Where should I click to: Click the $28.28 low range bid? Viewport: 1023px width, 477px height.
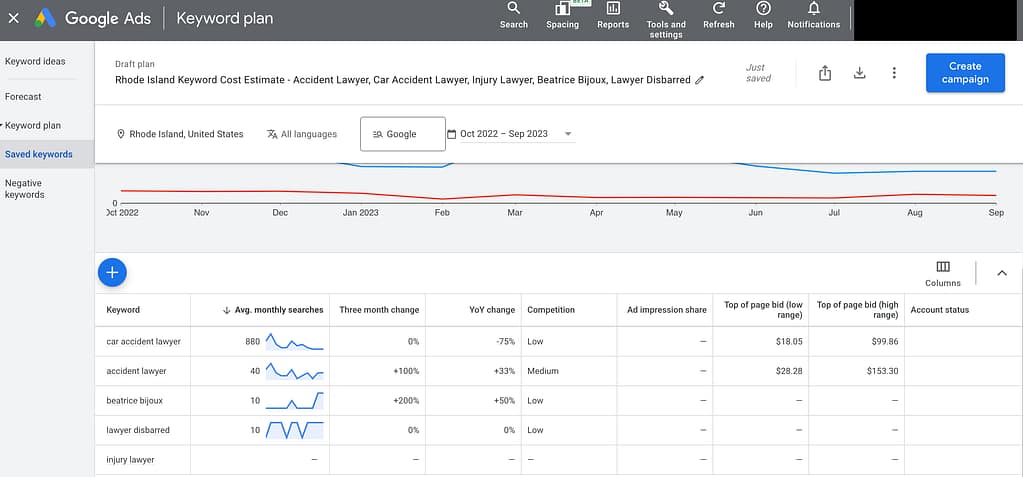tap(789, 371)
